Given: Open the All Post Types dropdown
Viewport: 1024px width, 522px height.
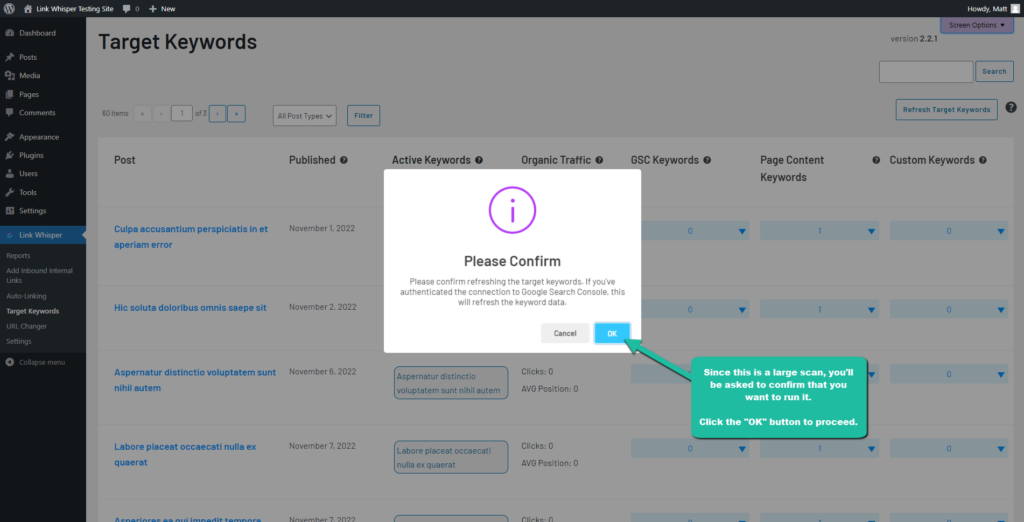Looking at the screenshot, I should [x=305, y=116].
